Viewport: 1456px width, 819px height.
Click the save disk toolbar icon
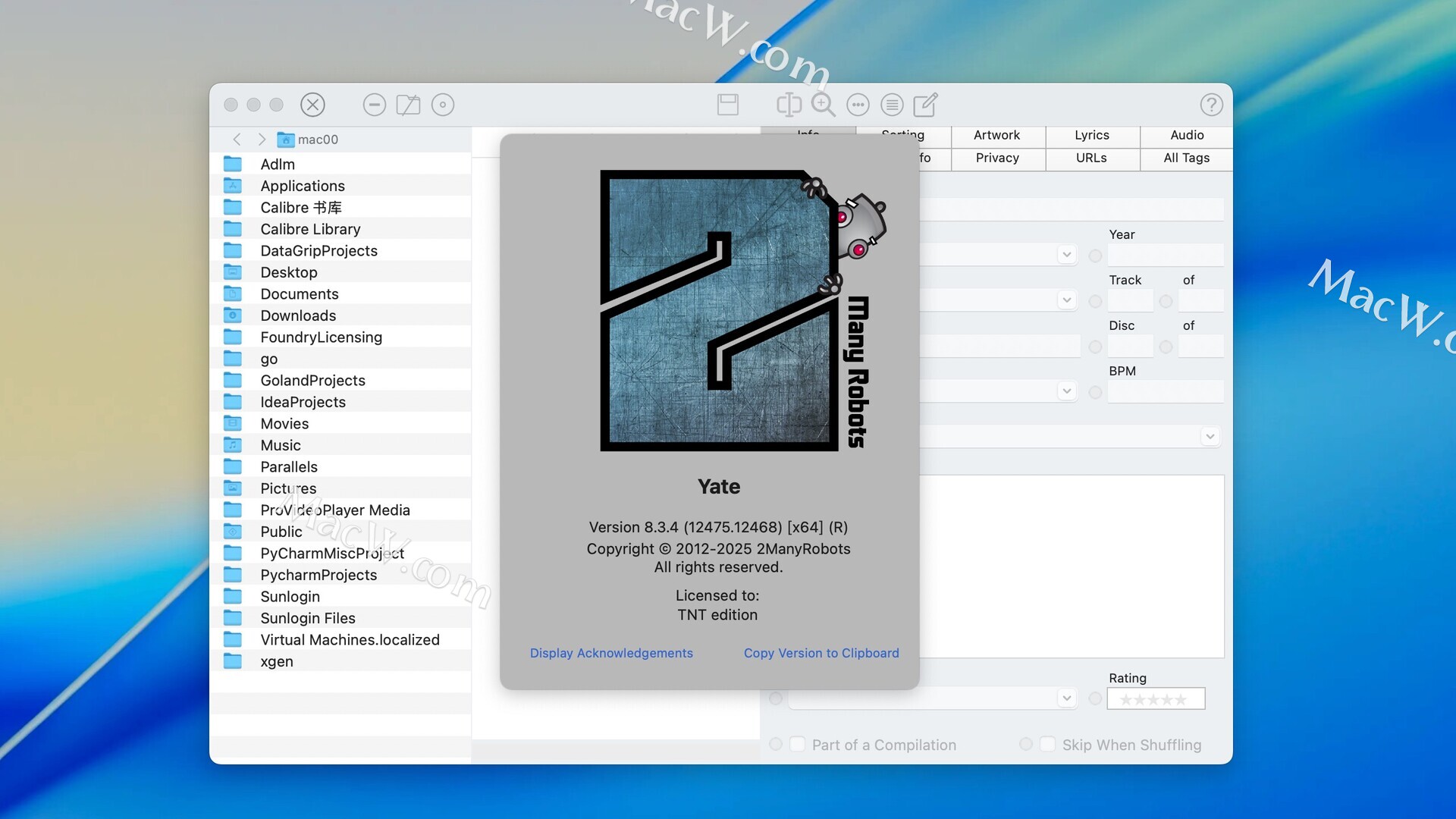pos(727,105)
